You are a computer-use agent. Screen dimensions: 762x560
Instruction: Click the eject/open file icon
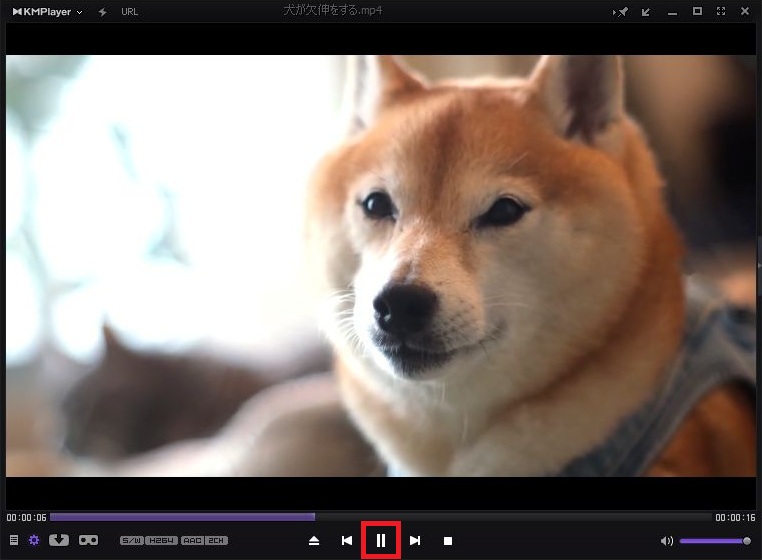[x=314, y=541]
